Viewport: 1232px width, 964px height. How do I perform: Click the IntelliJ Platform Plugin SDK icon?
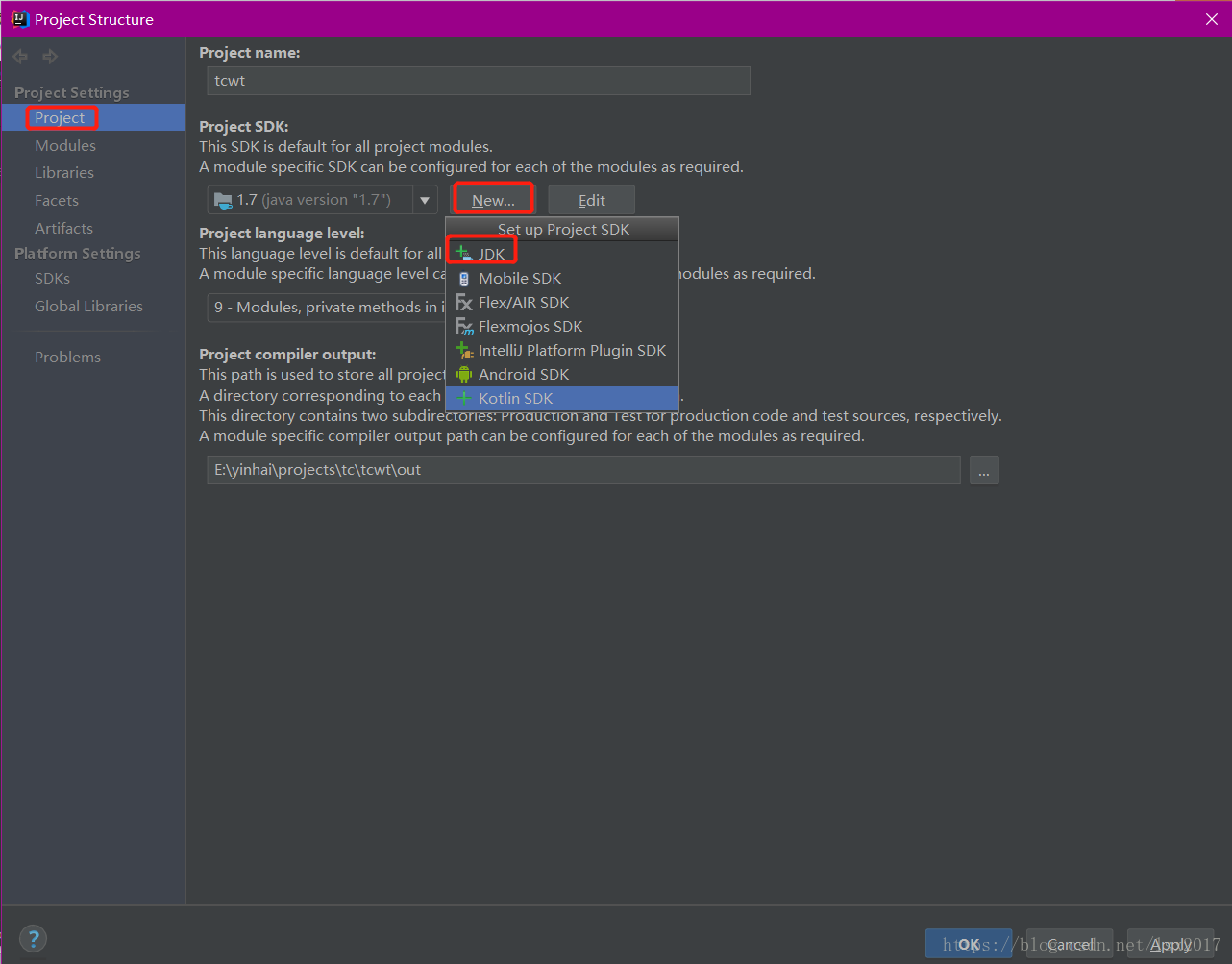click(x=464, y=350)
